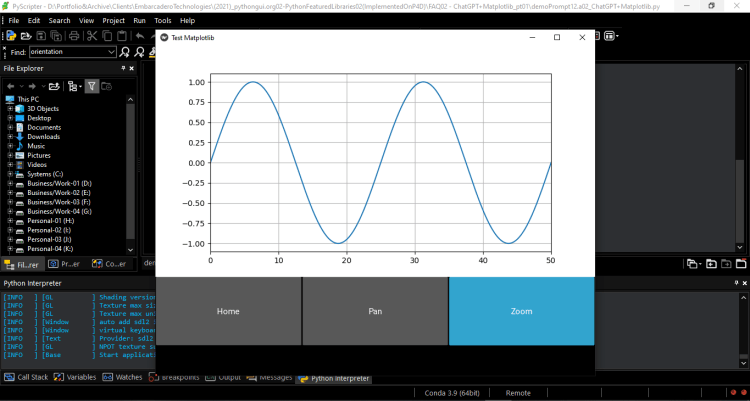
Task: Open the back history dropdown arrow
Action: [21, 86]
